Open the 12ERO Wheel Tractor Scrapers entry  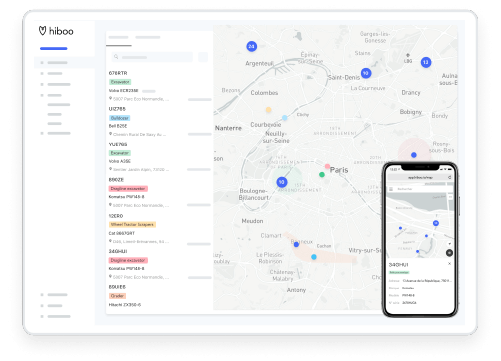click(x=160, y=229)
